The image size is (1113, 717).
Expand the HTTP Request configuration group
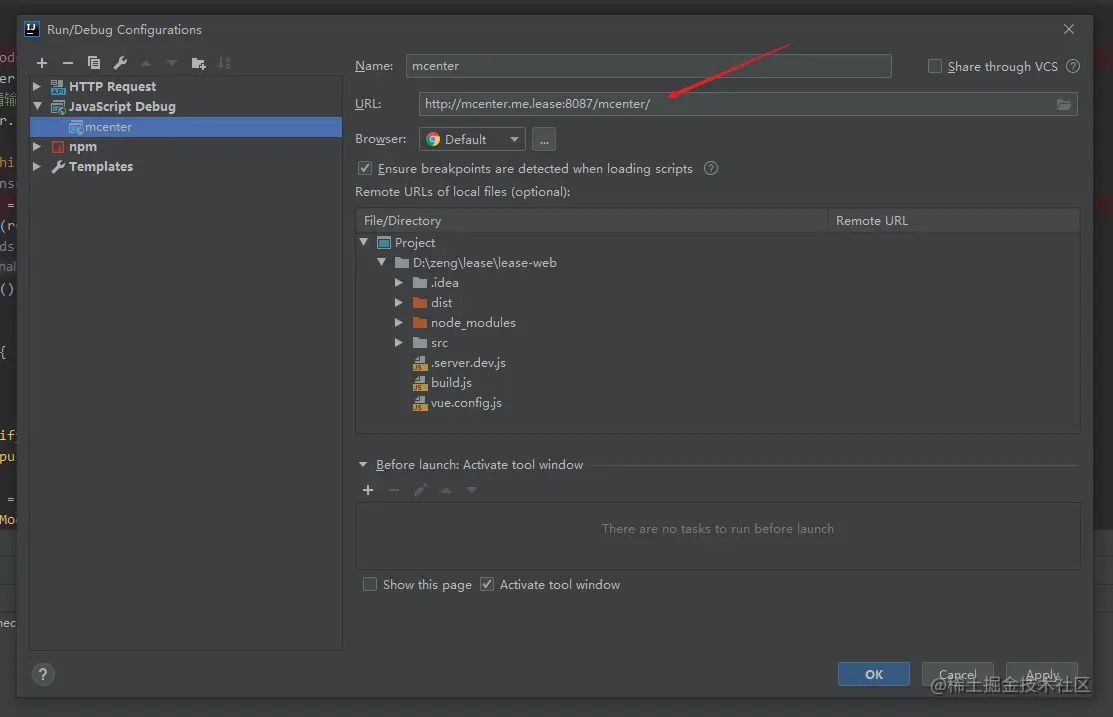coord(37,87)
